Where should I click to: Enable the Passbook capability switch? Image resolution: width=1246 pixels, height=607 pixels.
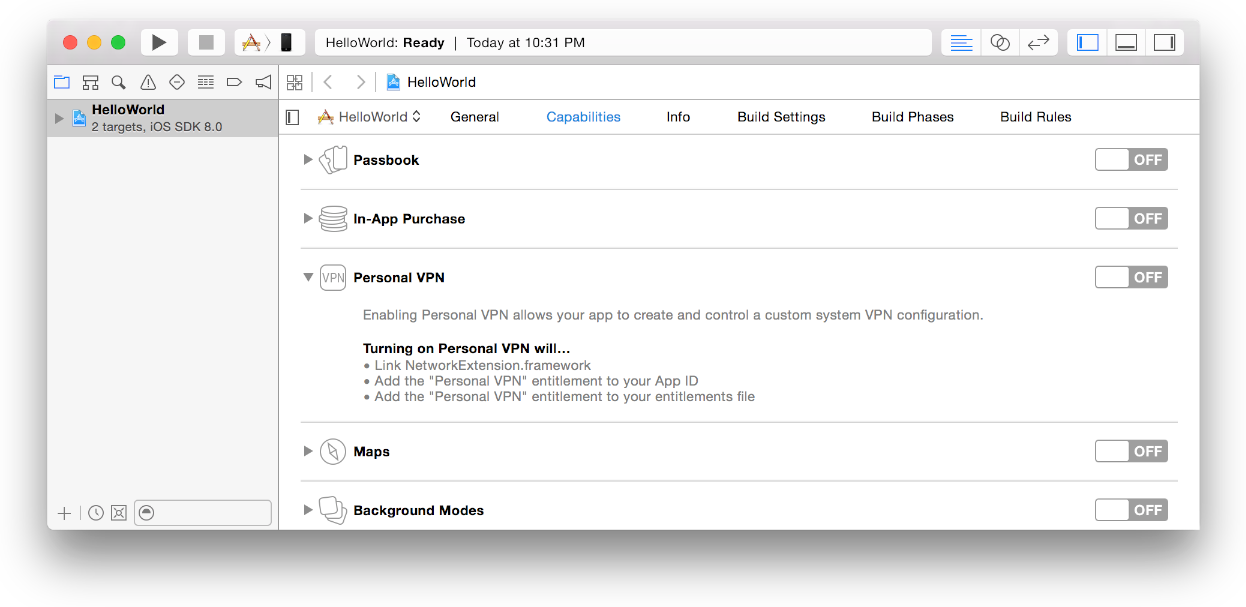pos(1131,160)
